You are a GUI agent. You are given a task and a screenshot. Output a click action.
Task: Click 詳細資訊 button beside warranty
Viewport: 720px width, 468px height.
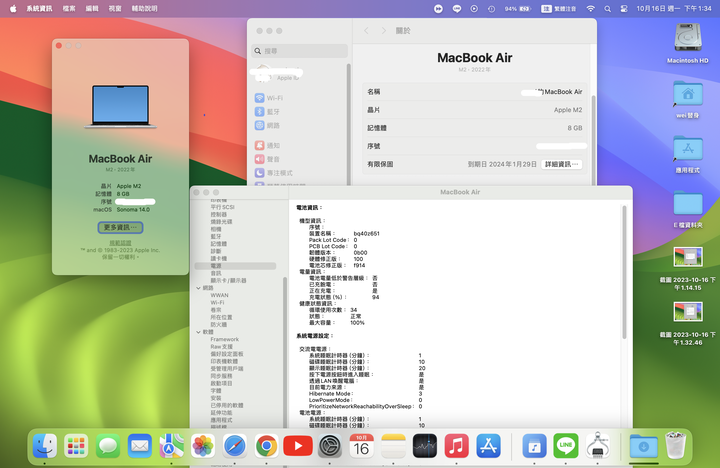pyautogui.click(x=563, y=163)
